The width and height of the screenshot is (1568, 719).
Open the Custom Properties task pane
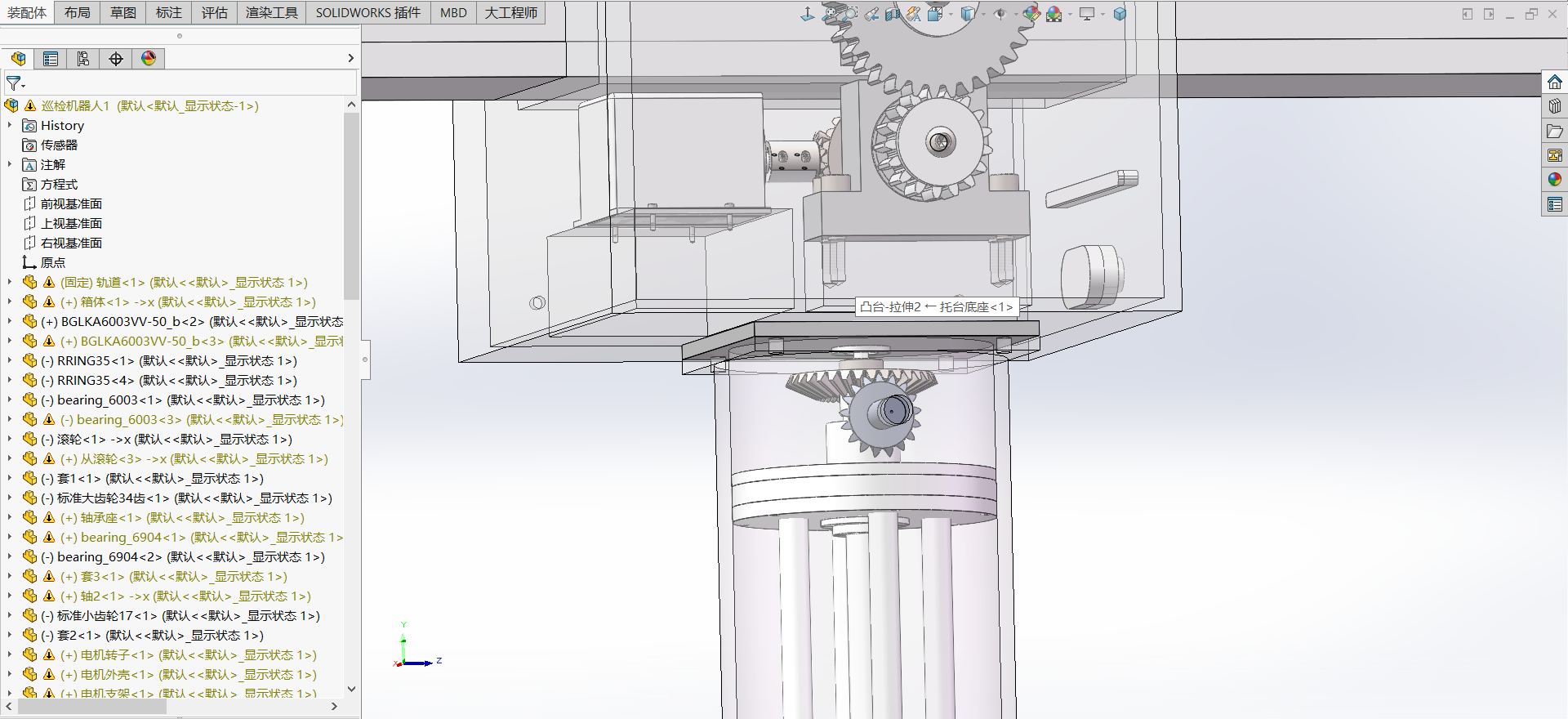(1555, 204)
